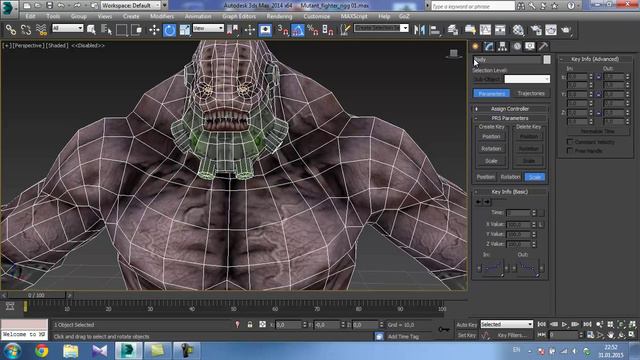Click Create Key Rotation button
This screenshot has width=640, height=360.
[491, 149]
